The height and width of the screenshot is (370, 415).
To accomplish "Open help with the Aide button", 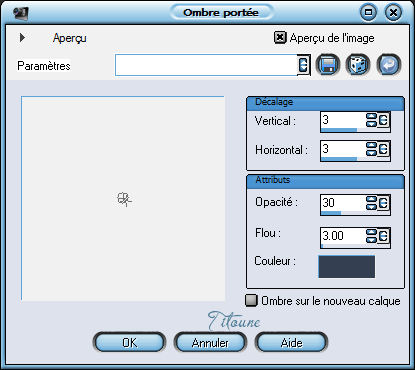I will (x=291, y=342).
